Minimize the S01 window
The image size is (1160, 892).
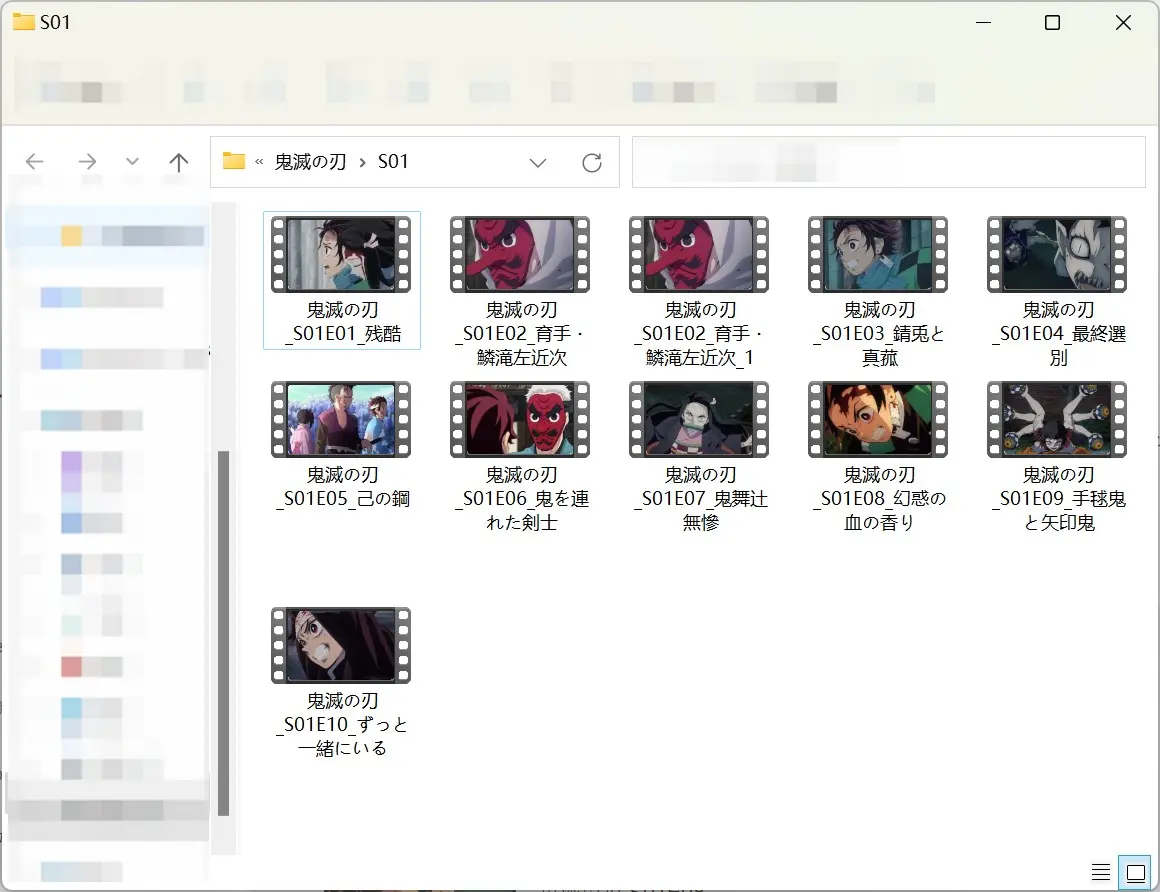[x=983, y=23]
